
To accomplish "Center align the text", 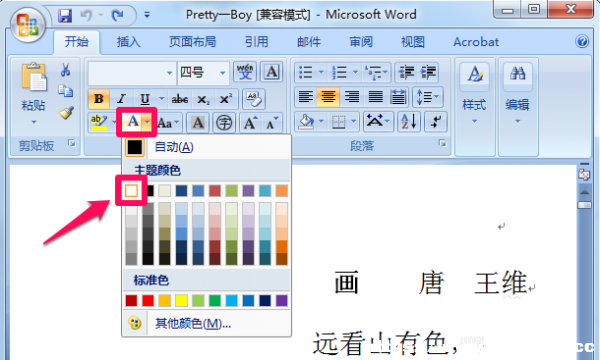I will 328,96.
